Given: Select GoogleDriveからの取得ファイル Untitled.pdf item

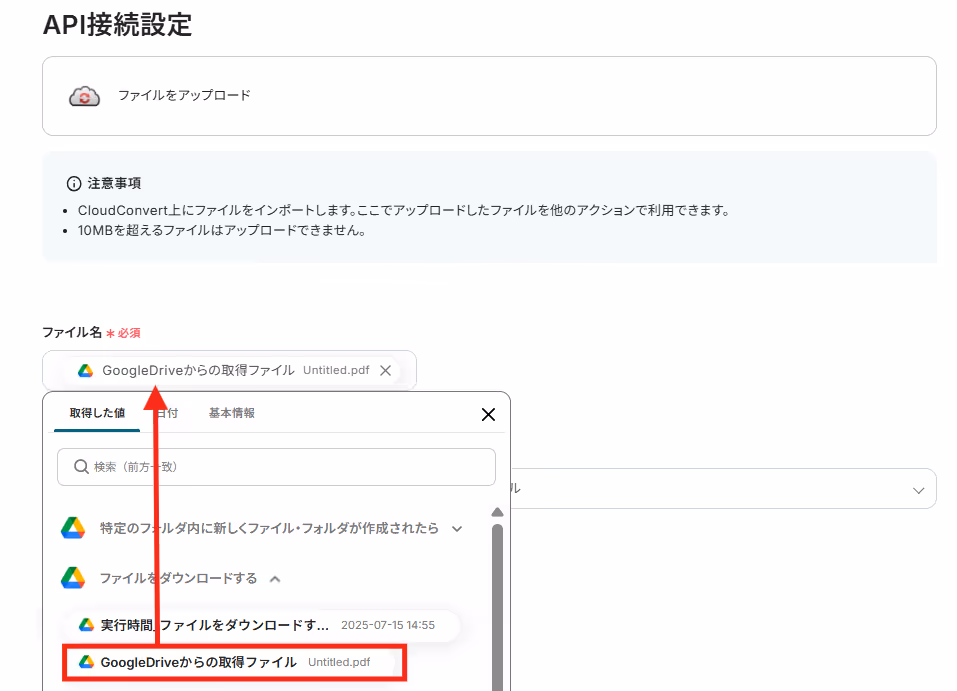Looking at the screenshot, I should (x=235, y=662).
